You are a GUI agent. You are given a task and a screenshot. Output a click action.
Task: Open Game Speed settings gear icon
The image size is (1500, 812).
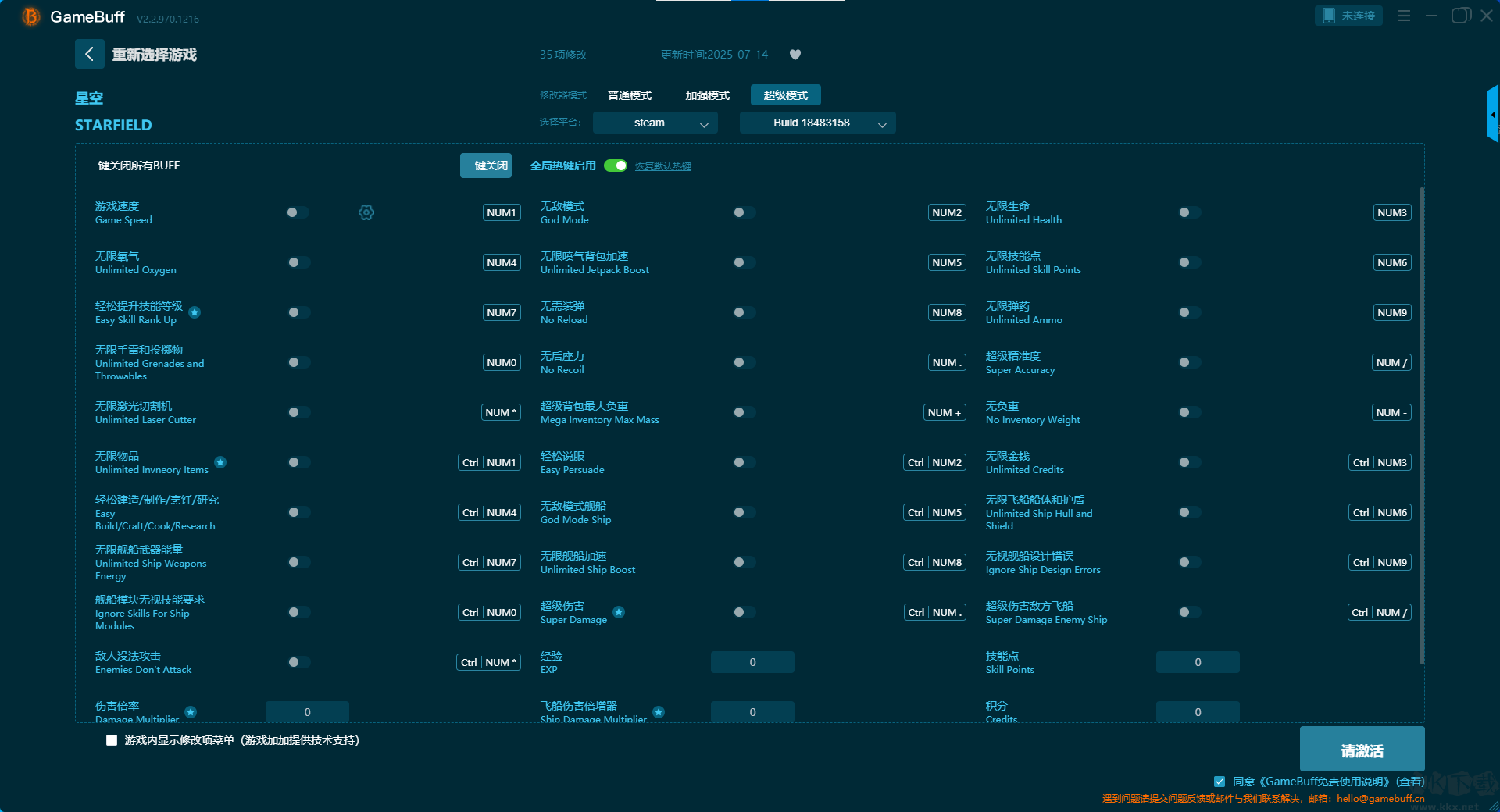click(366, 212)
